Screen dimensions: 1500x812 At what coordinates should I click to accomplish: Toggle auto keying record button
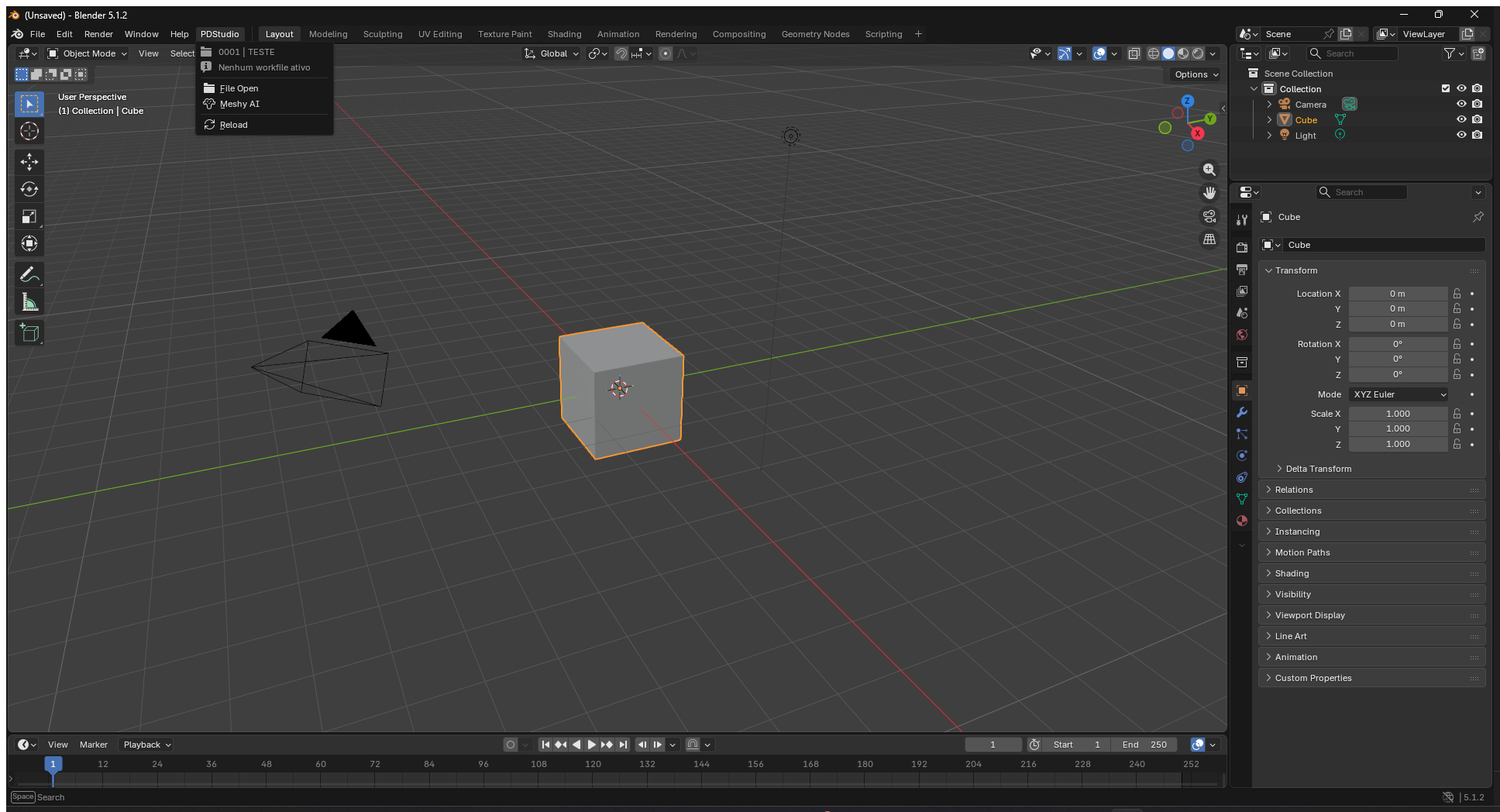510,745
